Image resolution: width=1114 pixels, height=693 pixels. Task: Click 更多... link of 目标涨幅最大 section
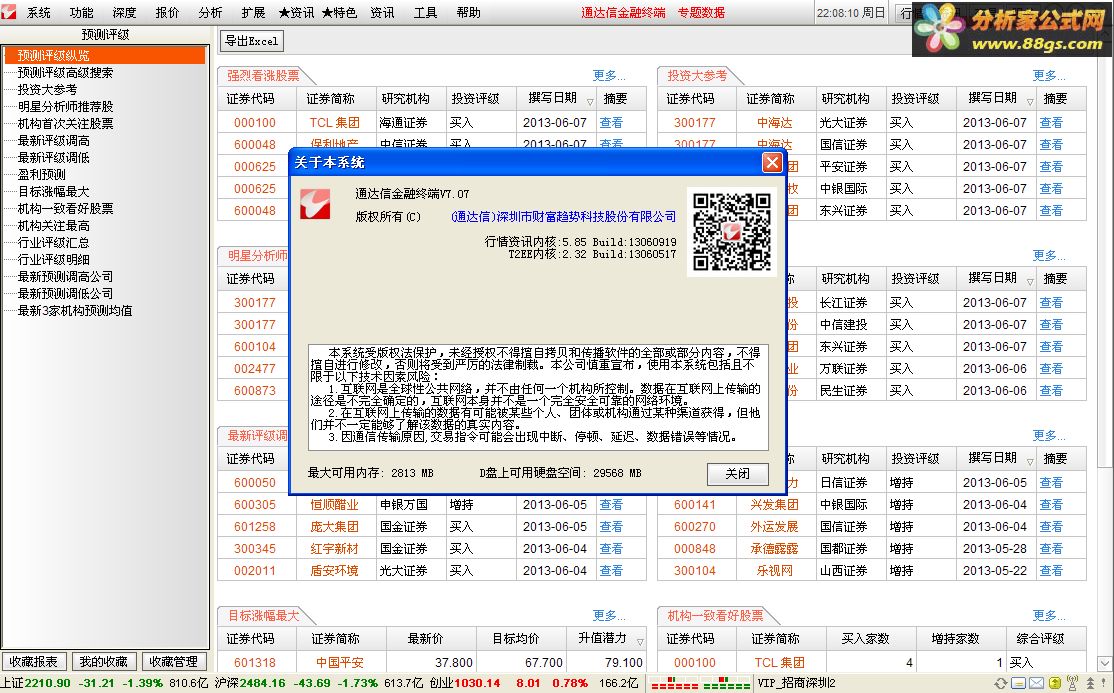tap(609, 616)
